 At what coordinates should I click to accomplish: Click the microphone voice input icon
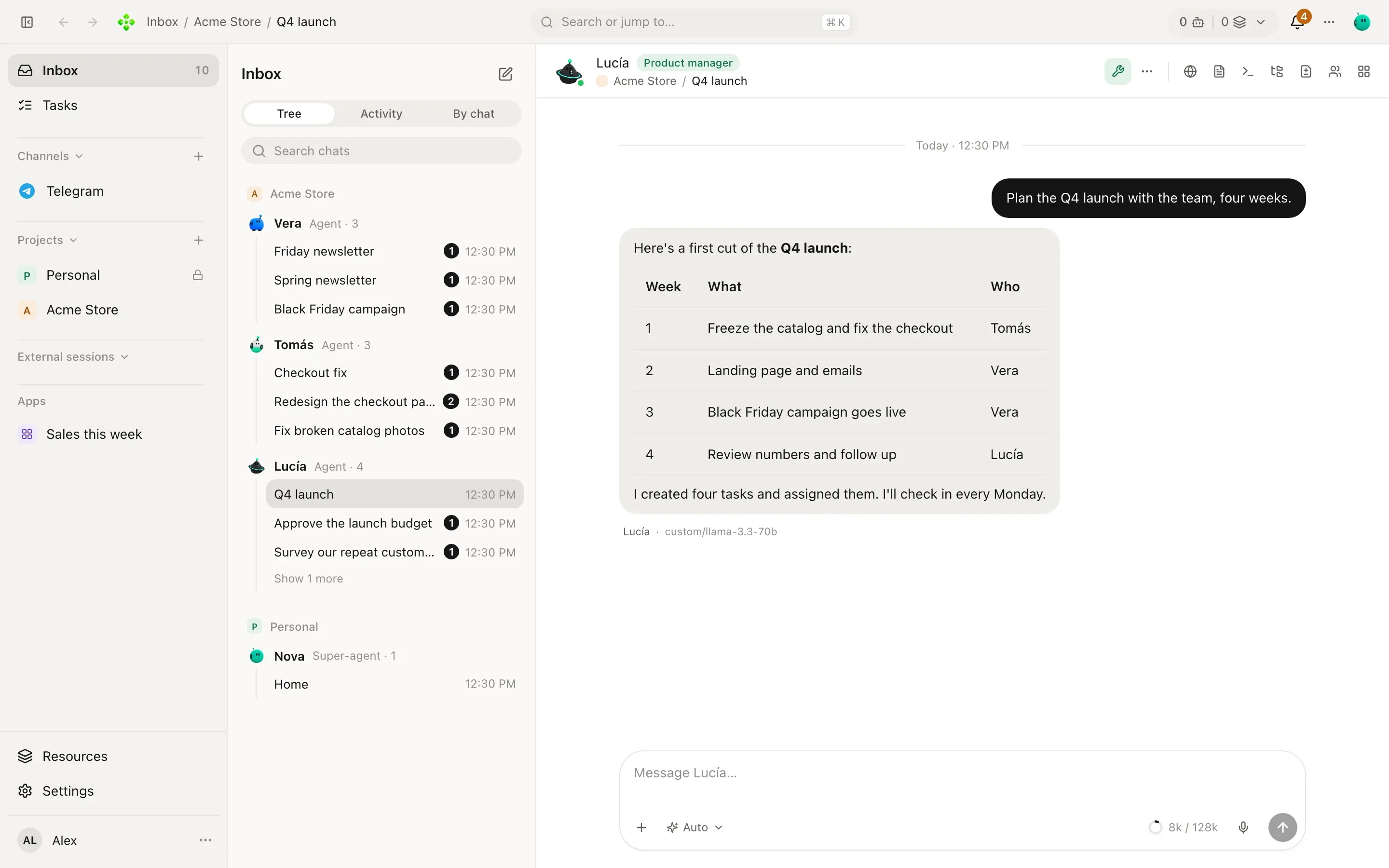1243,827
